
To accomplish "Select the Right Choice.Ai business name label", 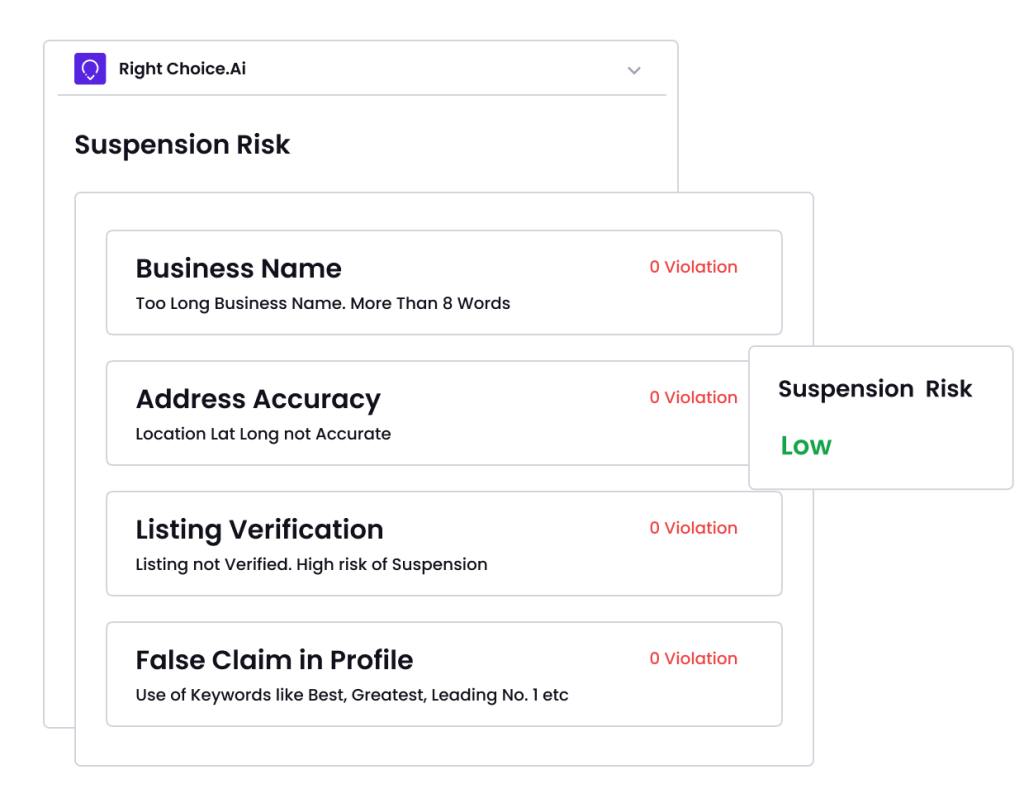I will (182, 69).
